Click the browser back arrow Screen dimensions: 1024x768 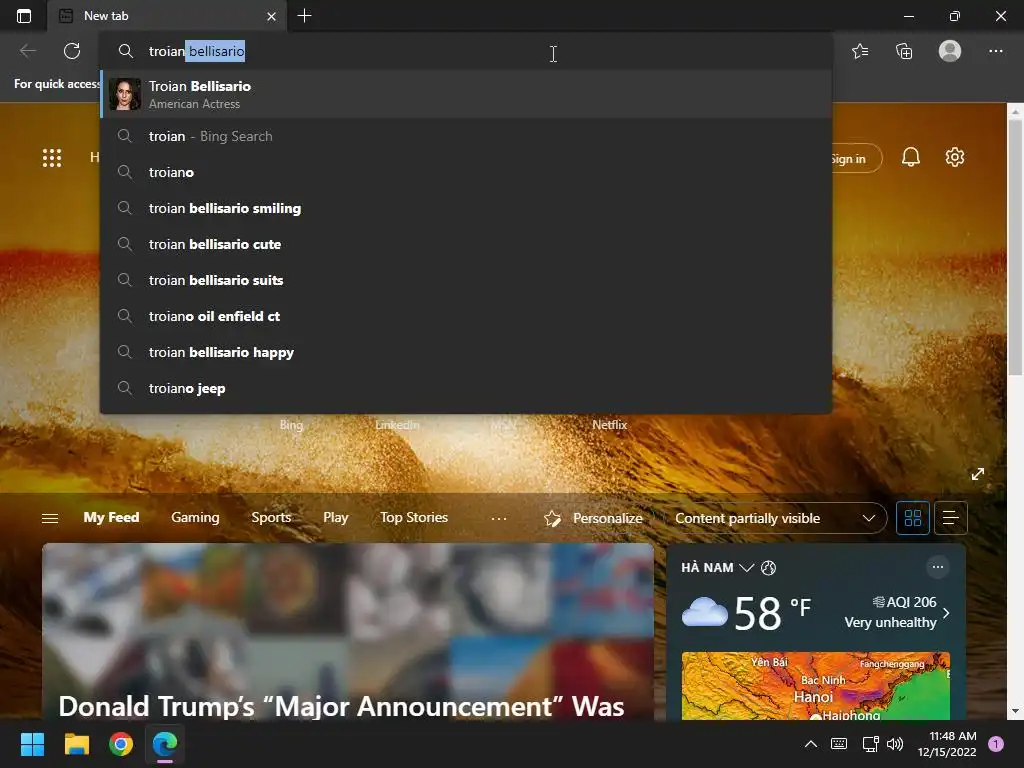(27, 51)
